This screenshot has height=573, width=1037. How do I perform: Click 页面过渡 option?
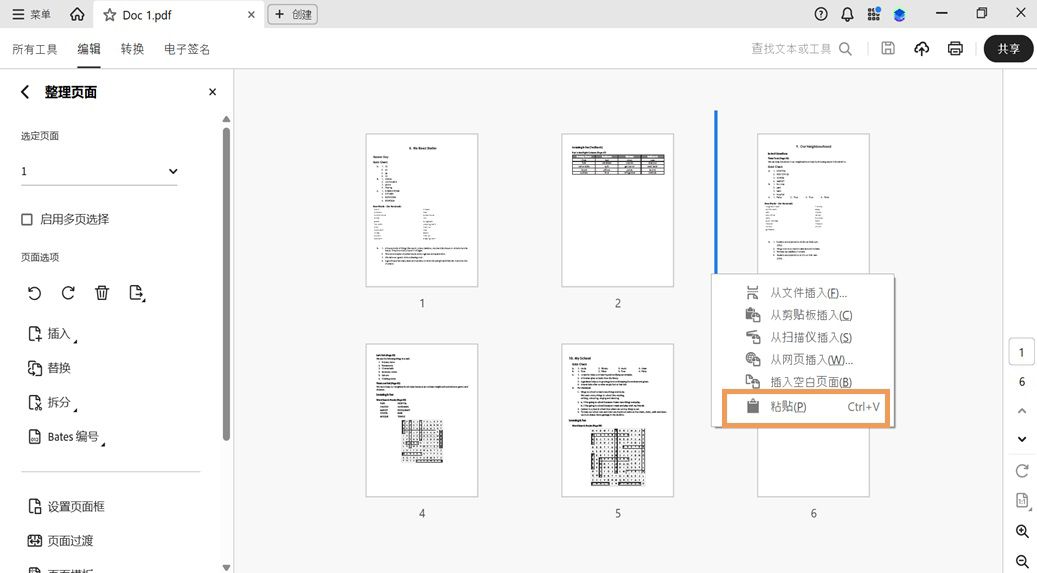pyautogui.click(x=60, y=541)
